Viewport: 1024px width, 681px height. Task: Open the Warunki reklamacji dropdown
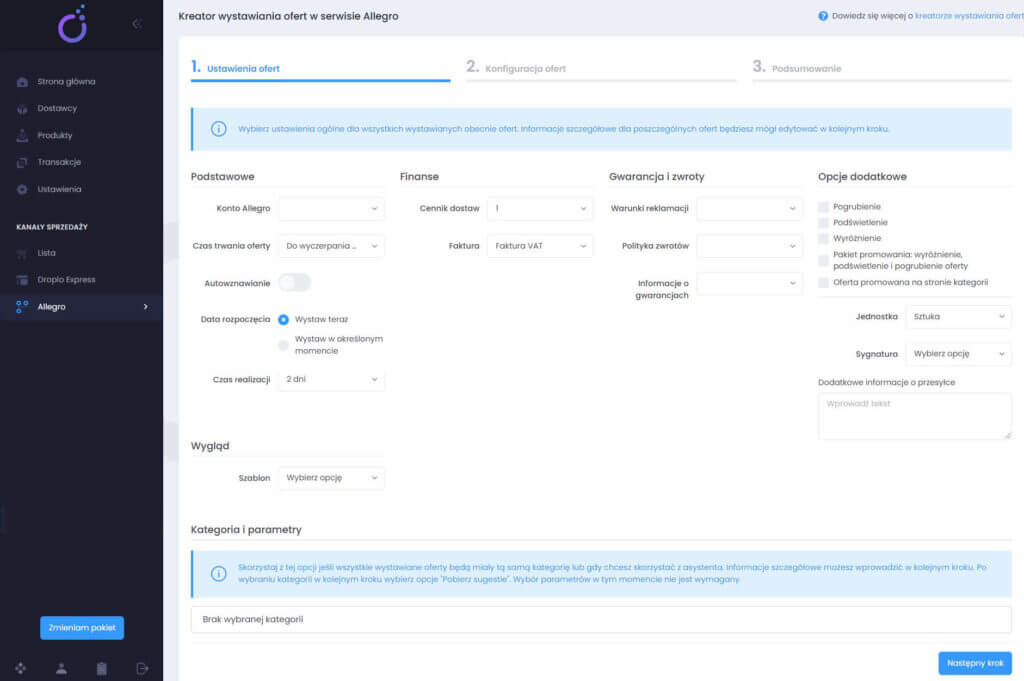(749, 208)
